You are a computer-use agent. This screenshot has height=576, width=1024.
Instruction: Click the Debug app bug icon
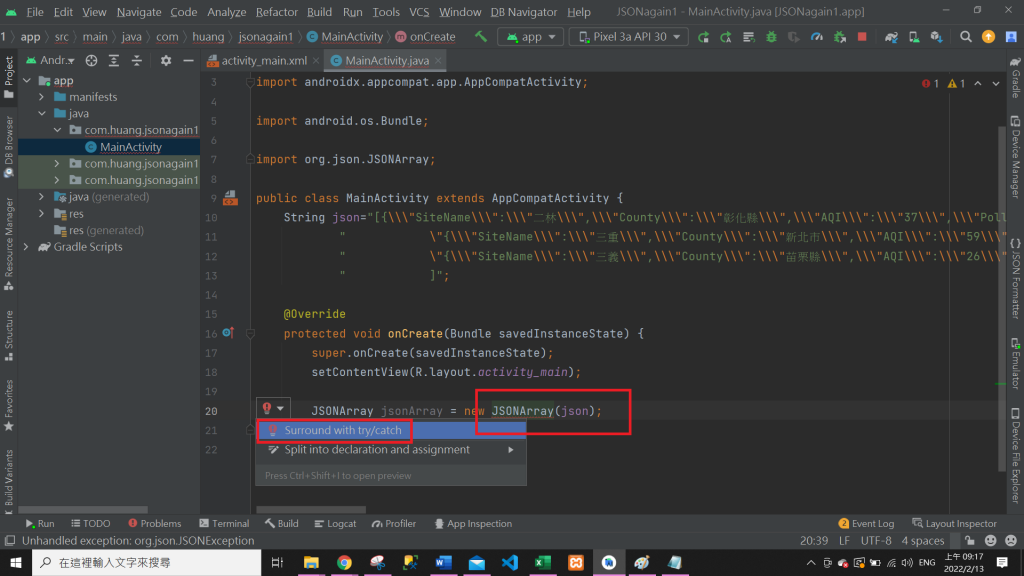(771, 37)
